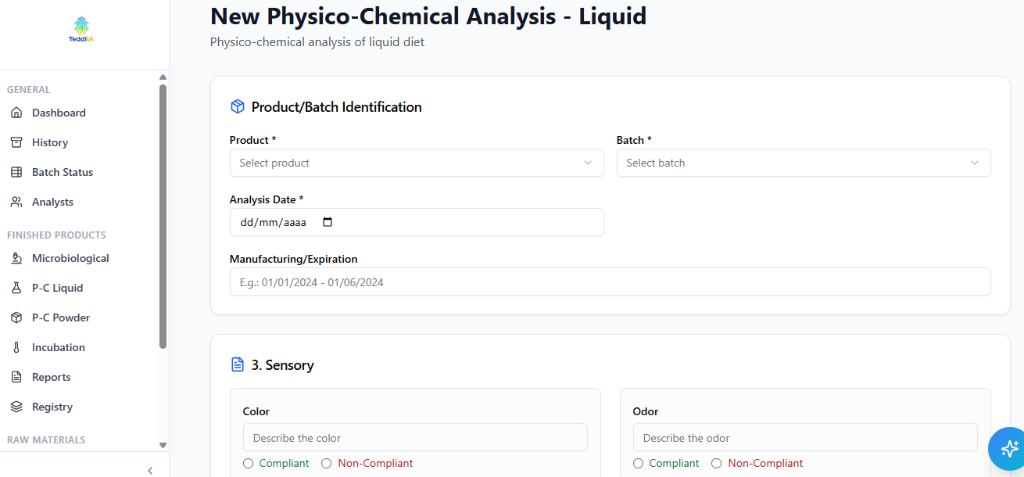Viewport: 1024px width, 477px height.
Task: Click the RAW MATERIALS section heading
Action: 46,440
